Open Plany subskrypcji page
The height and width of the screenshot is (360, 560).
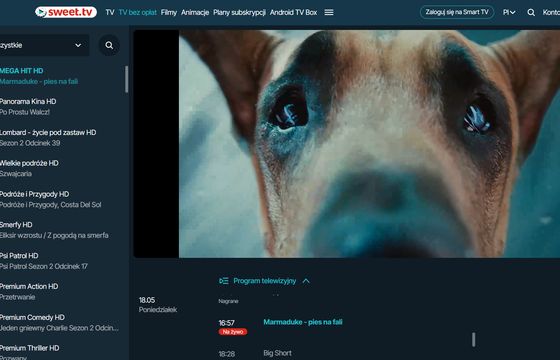[x=239, y=12]
